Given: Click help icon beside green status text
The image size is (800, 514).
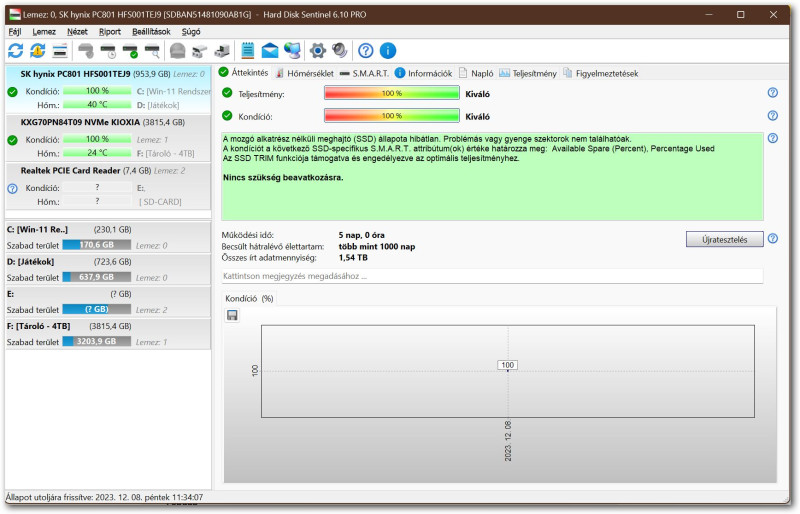Looking at the screenshot, I should [772, 138].
